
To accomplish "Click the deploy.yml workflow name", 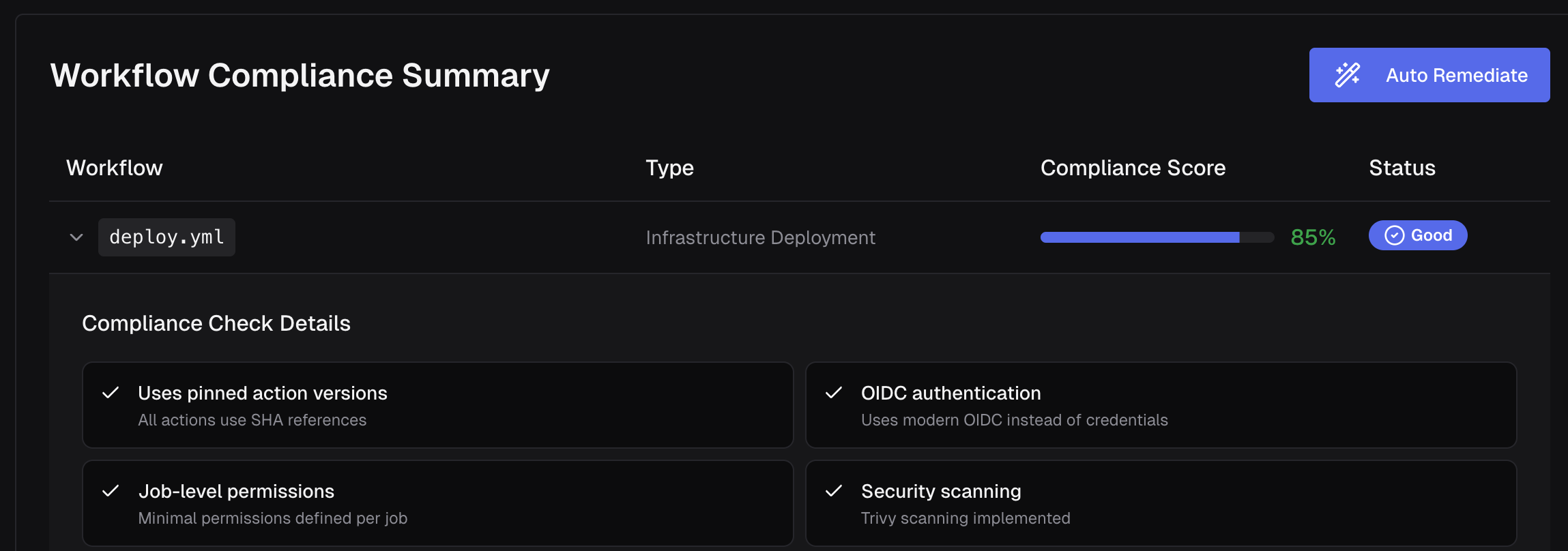I will pyautogui.click(x=166, y=237).
